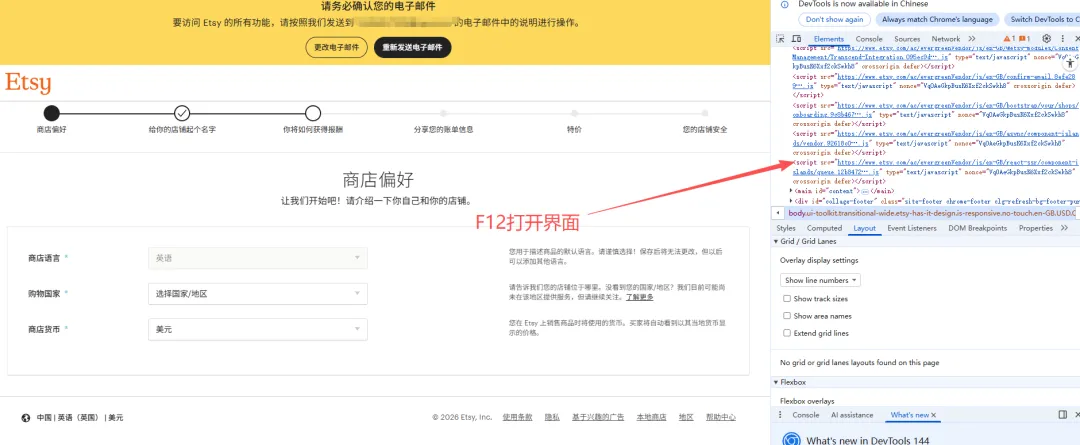This screenshot has width=1080, height=445.
Task: Open the 帮助中心 footer link
Action: pyautogui.click(x=720, y=417)
